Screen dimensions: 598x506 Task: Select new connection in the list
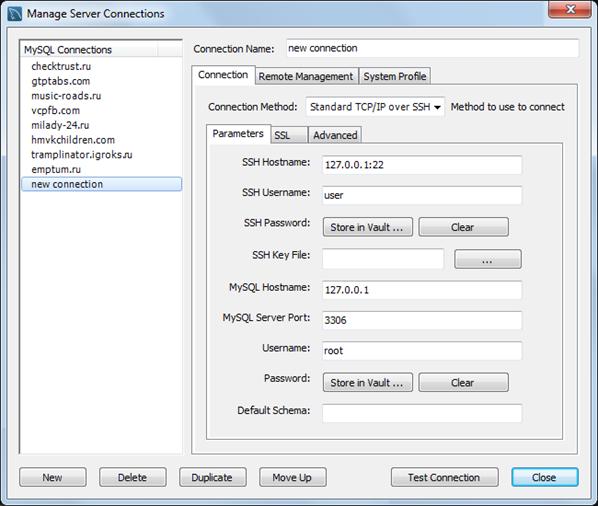[102, 184]
